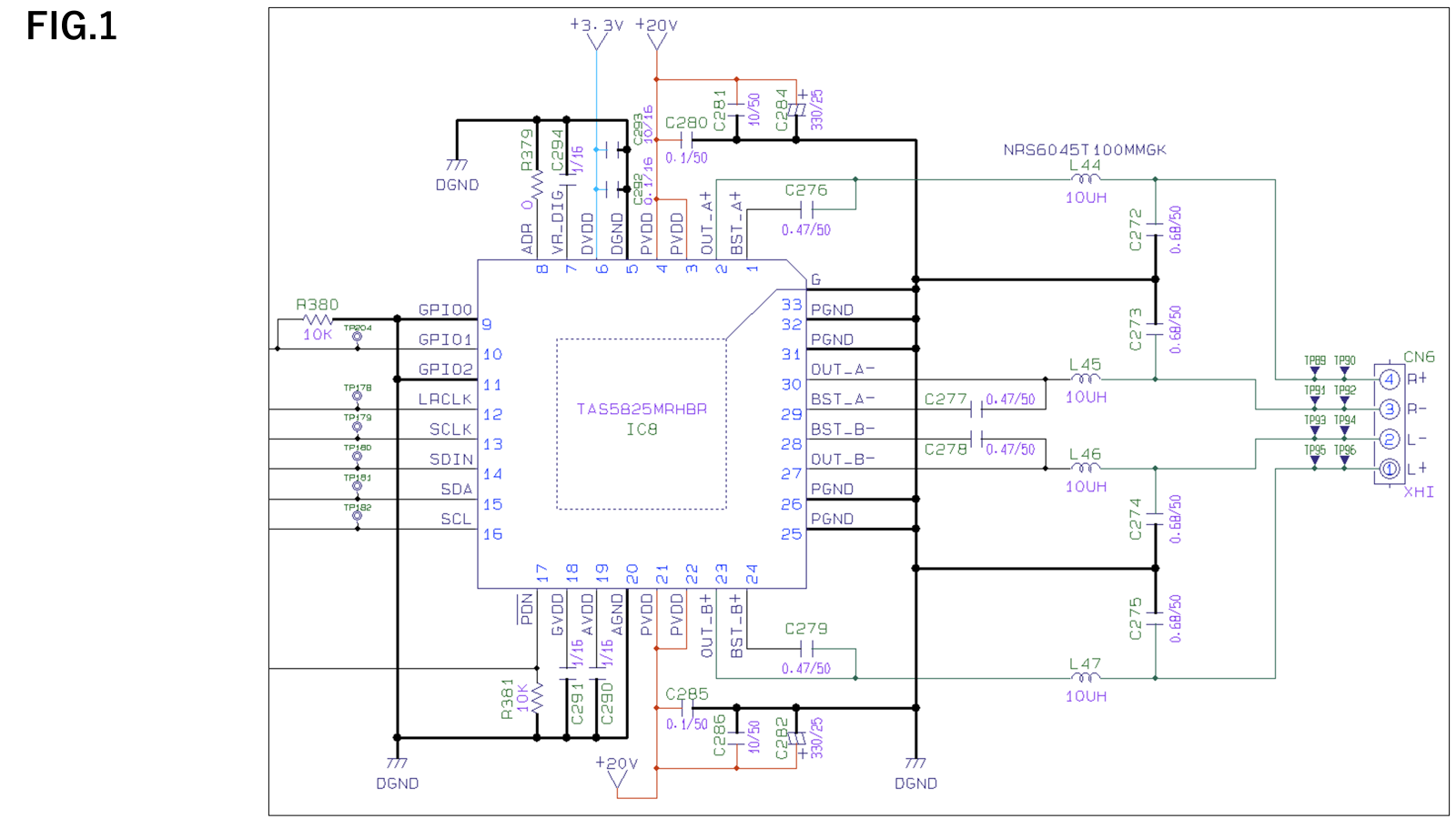Select the TP180 test point label
The width and height of the screenshot is (1456, 819).
point(358,448)
